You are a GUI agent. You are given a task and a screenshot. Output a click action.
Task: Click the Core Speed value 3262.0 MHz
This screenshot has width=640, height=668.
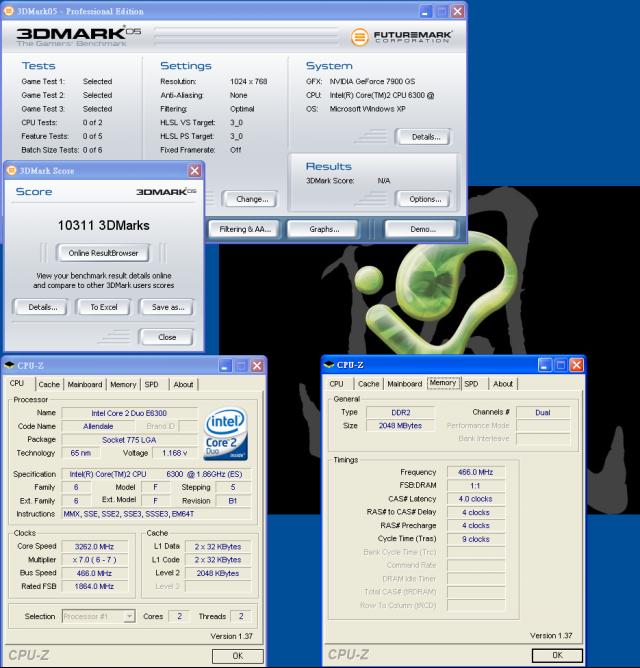[94, 547]
